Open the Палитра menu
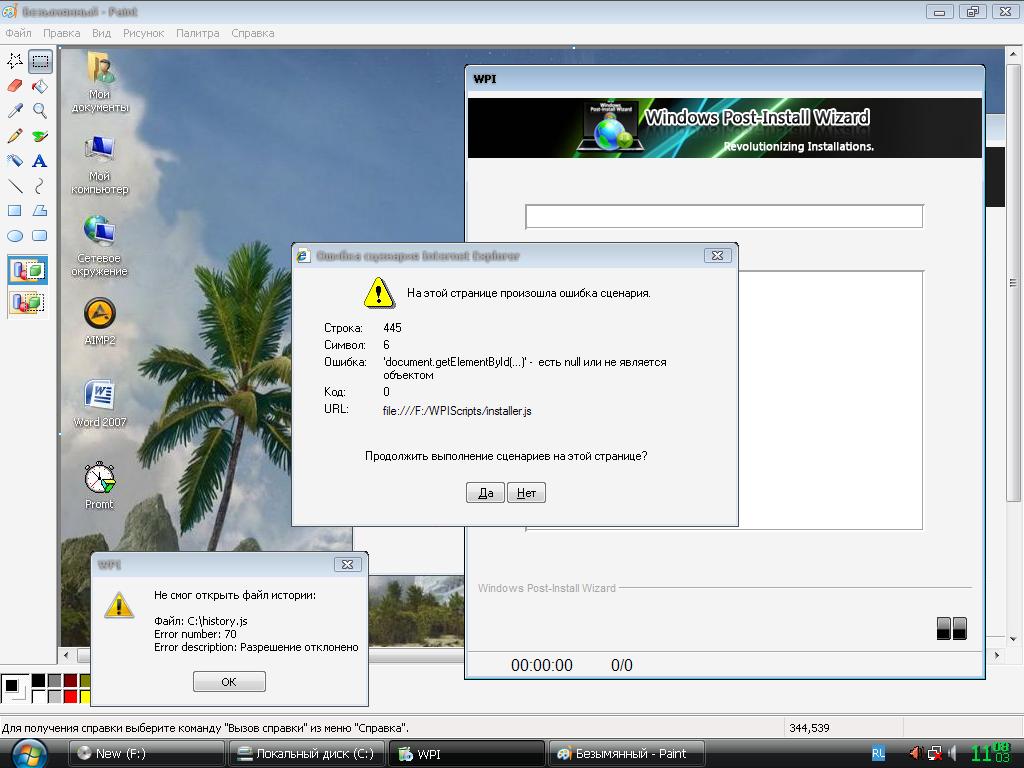This screenshot has width=1024, height=768. [198, 33]
